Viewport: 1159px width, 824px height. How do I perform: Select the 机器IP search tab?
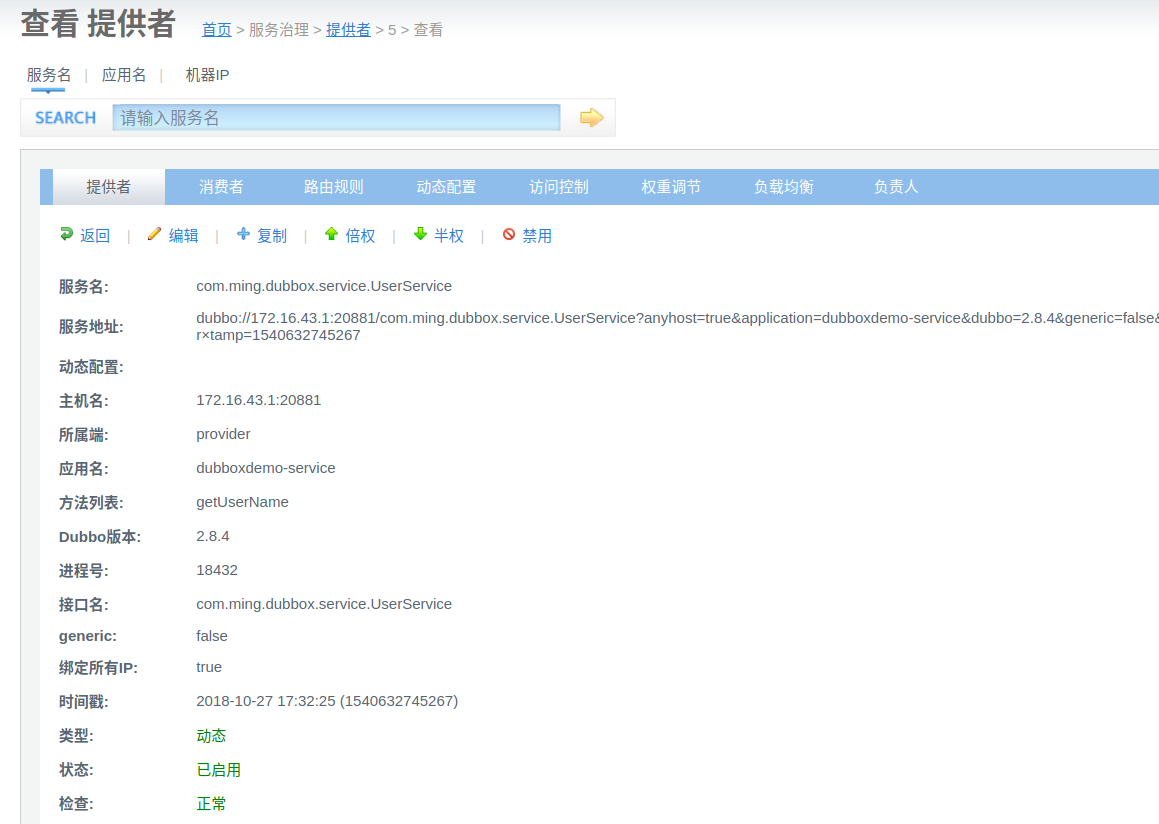[207, 75]
